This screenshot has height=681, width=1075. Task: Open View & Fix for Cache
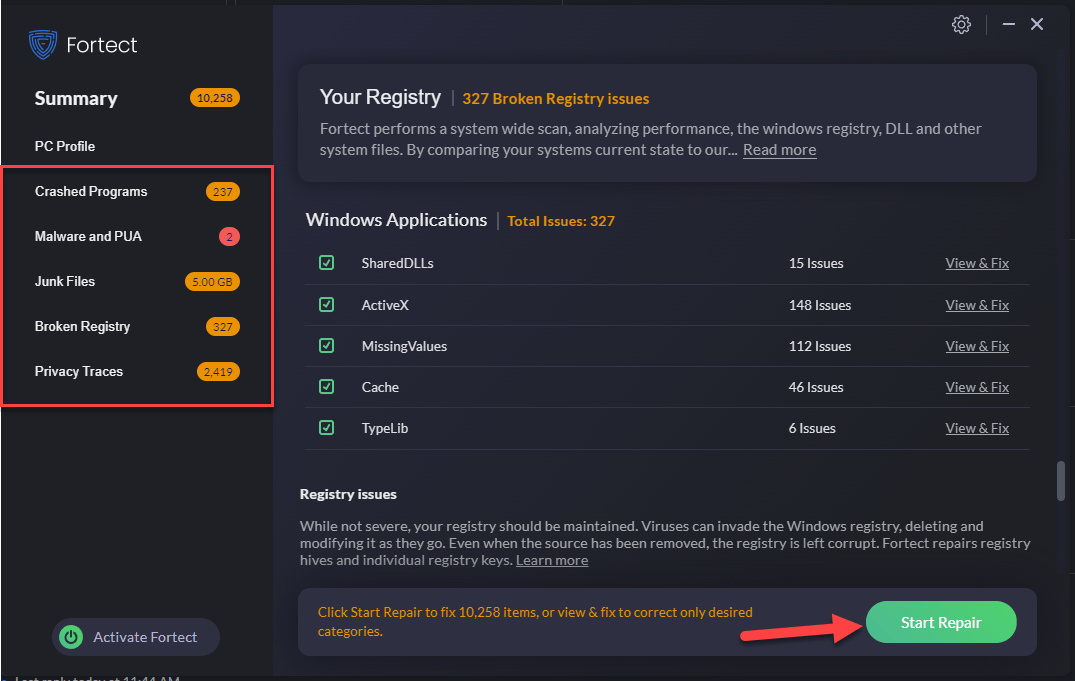[x=976, y=387]
